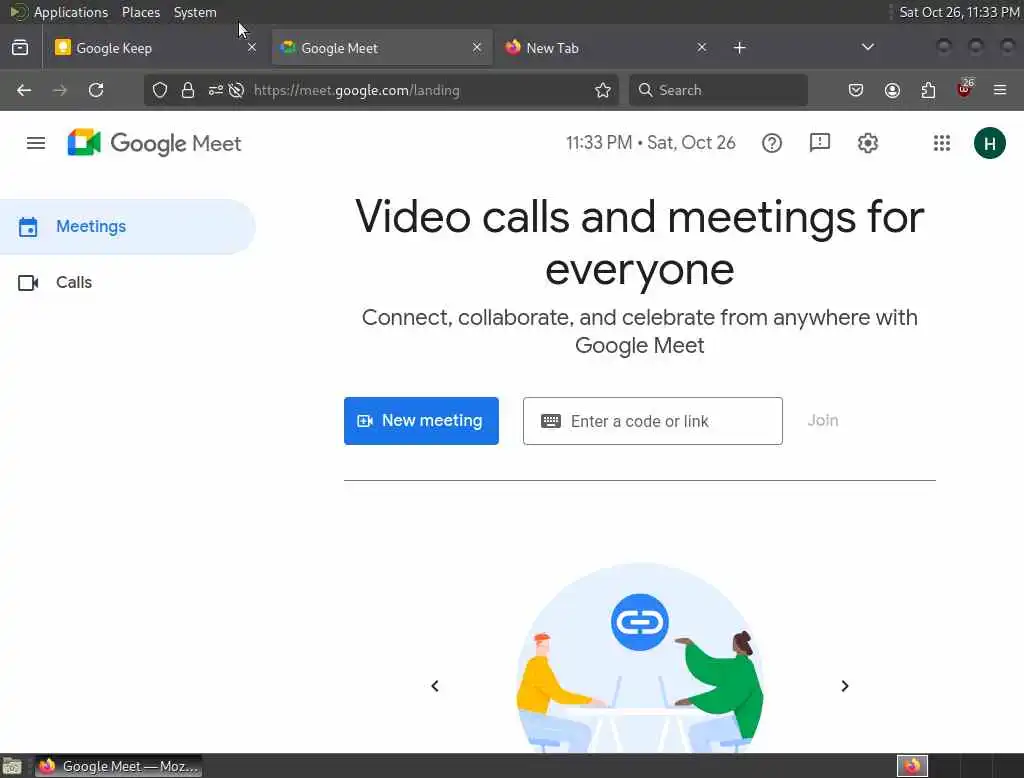This screenshot has height=778, width=1024.
Task: Open the Firefox application menu
Action: tap(1000, 90)
